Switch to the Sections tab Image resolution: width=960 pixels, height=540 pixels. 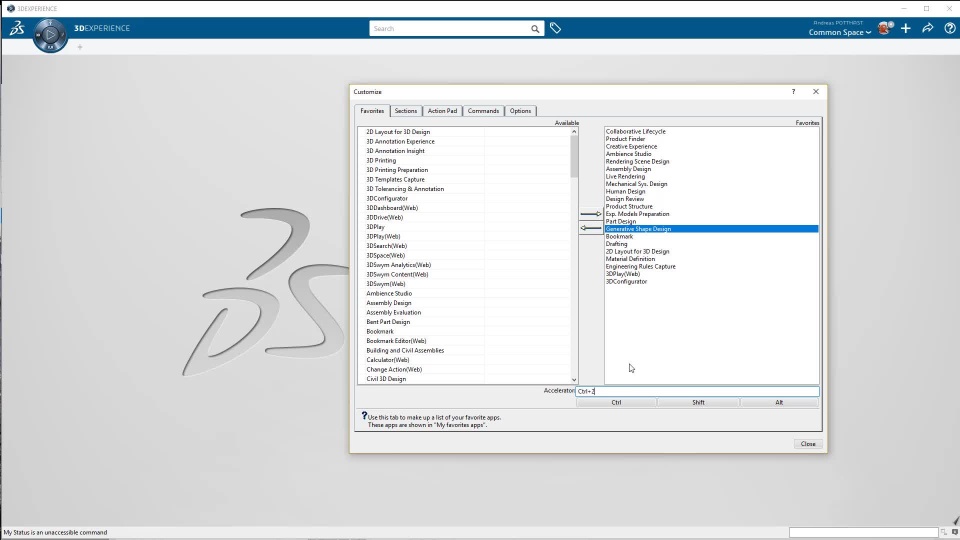[405, 111]
